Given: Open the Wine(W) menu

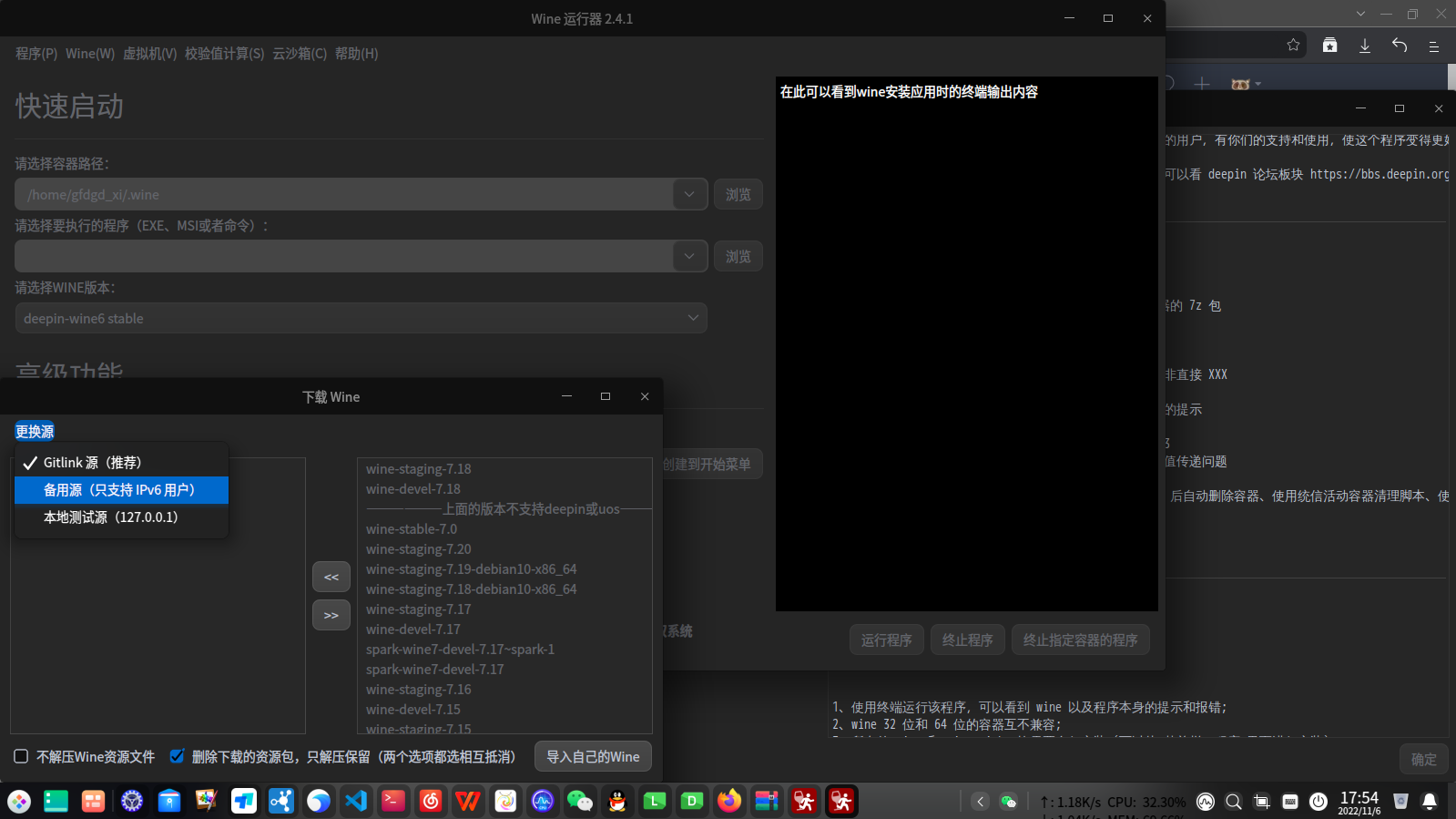Looking at the screenshot, I should pyautogui.click(x=90, y=54).
